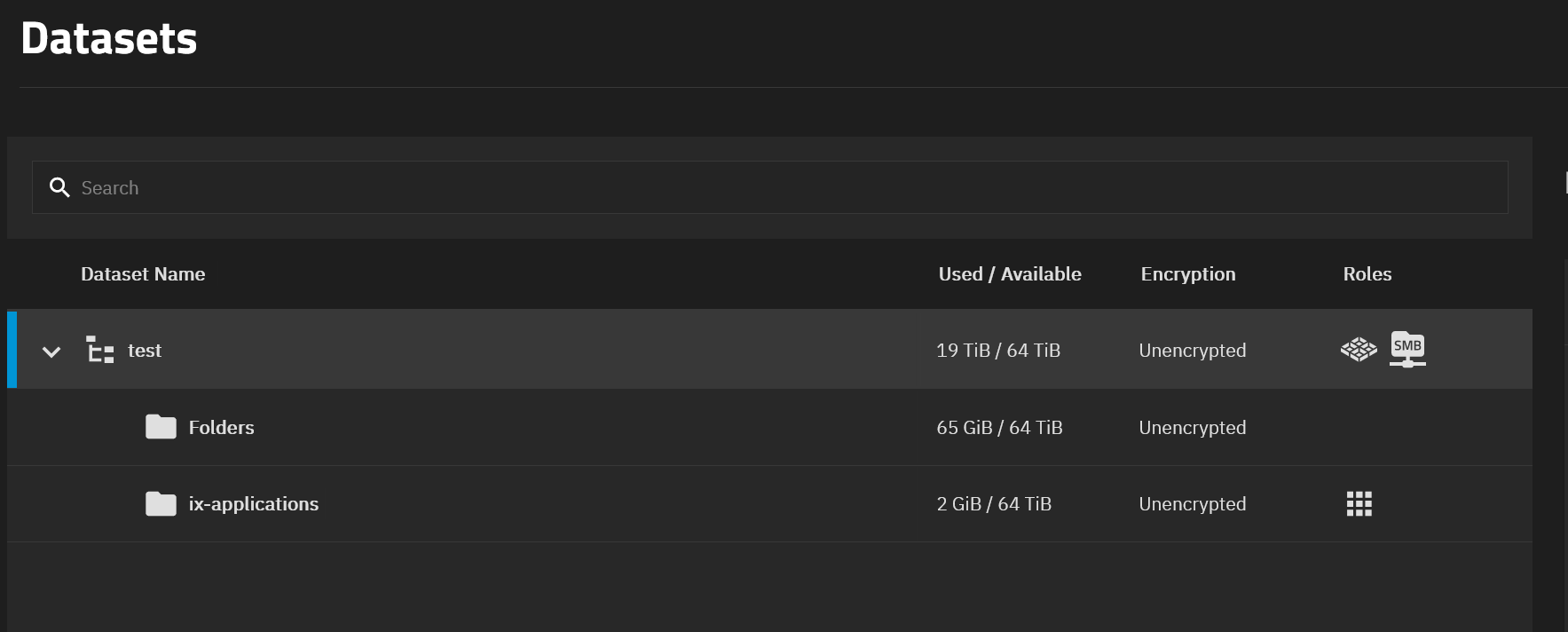Focus the dataset Search field
Viewport: 1568px width, 632px height.
pyautogui.click(x=769, y=187)
